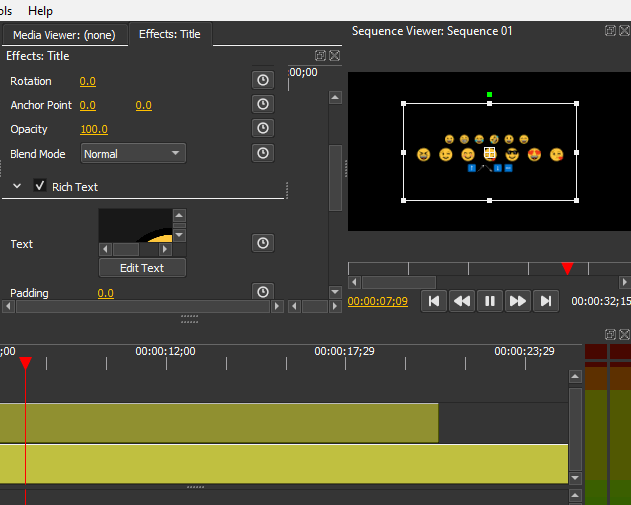Edit the Rotation value 0.0
Viewport: 631px width, 505px height.
pos(87,81)
